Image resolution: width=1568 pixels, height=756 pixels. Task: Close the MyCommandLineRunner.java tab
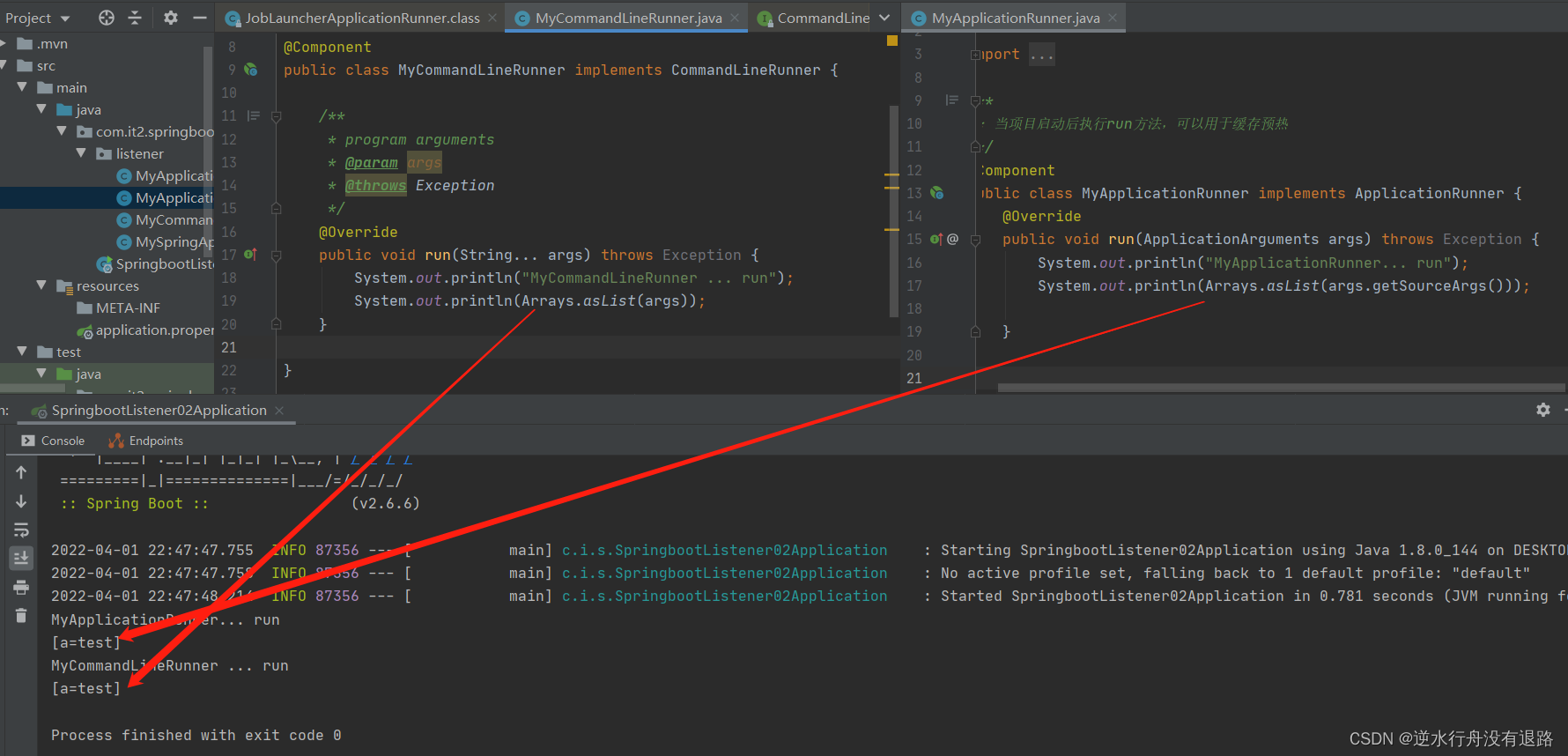[735, 18]
